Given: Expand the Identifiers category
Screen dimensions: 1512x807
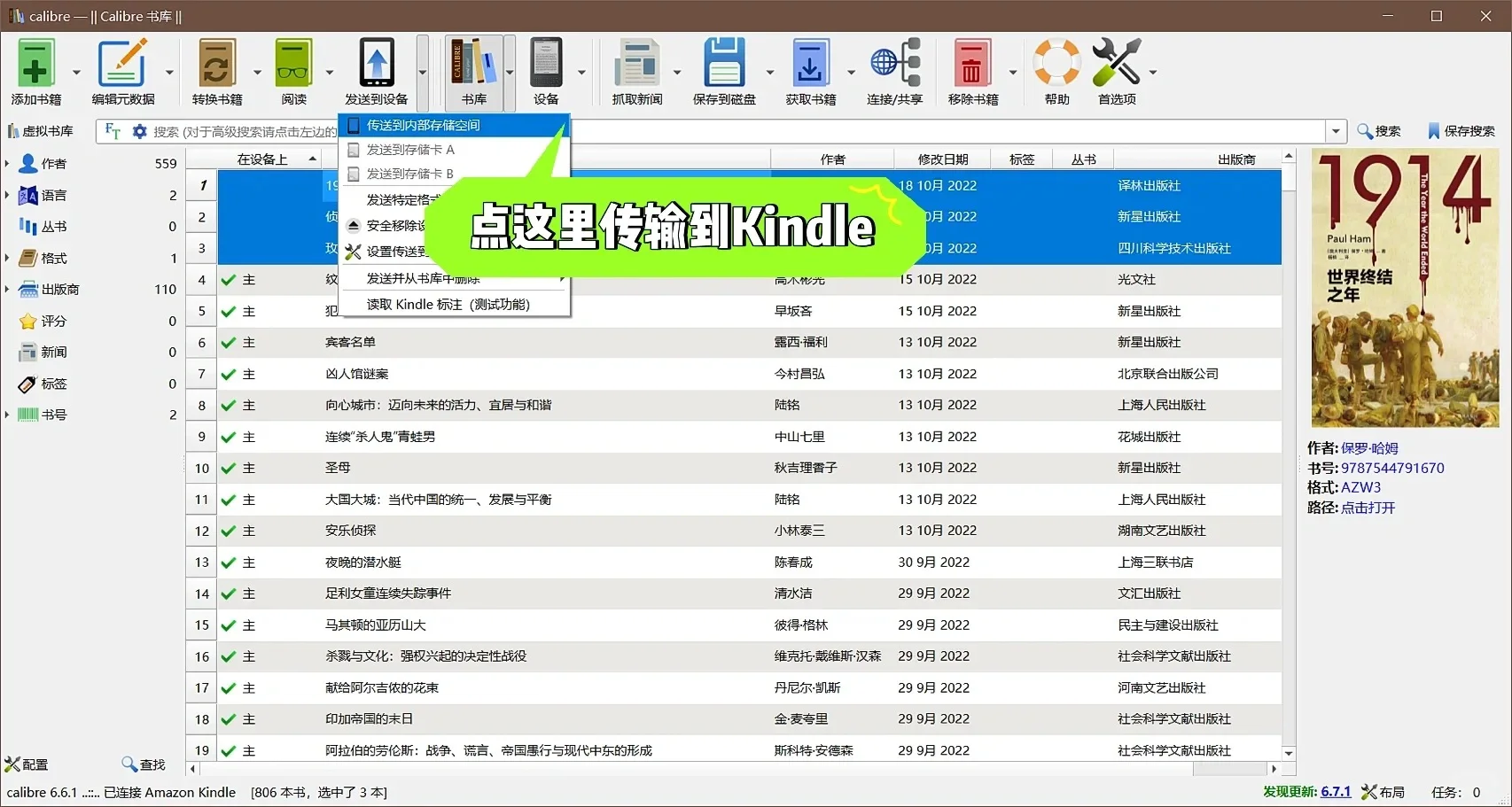Looking at the screenshot, I should 7,415.
